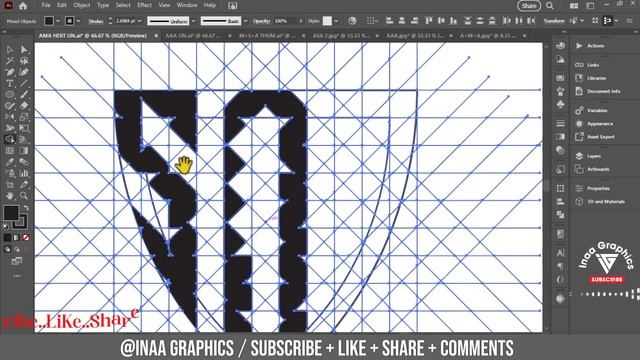Click the Opacity value field
Image resolution: width=640 pixels, height=360 pixels.
click(x=285, y=21)
